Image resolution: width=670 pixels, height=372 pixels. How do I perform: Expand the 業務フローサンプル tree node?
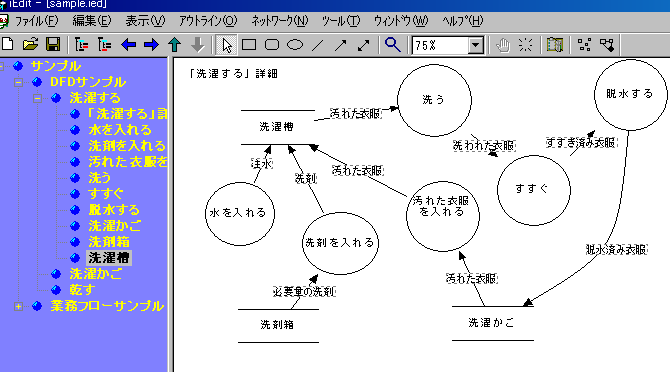(18, 306)
